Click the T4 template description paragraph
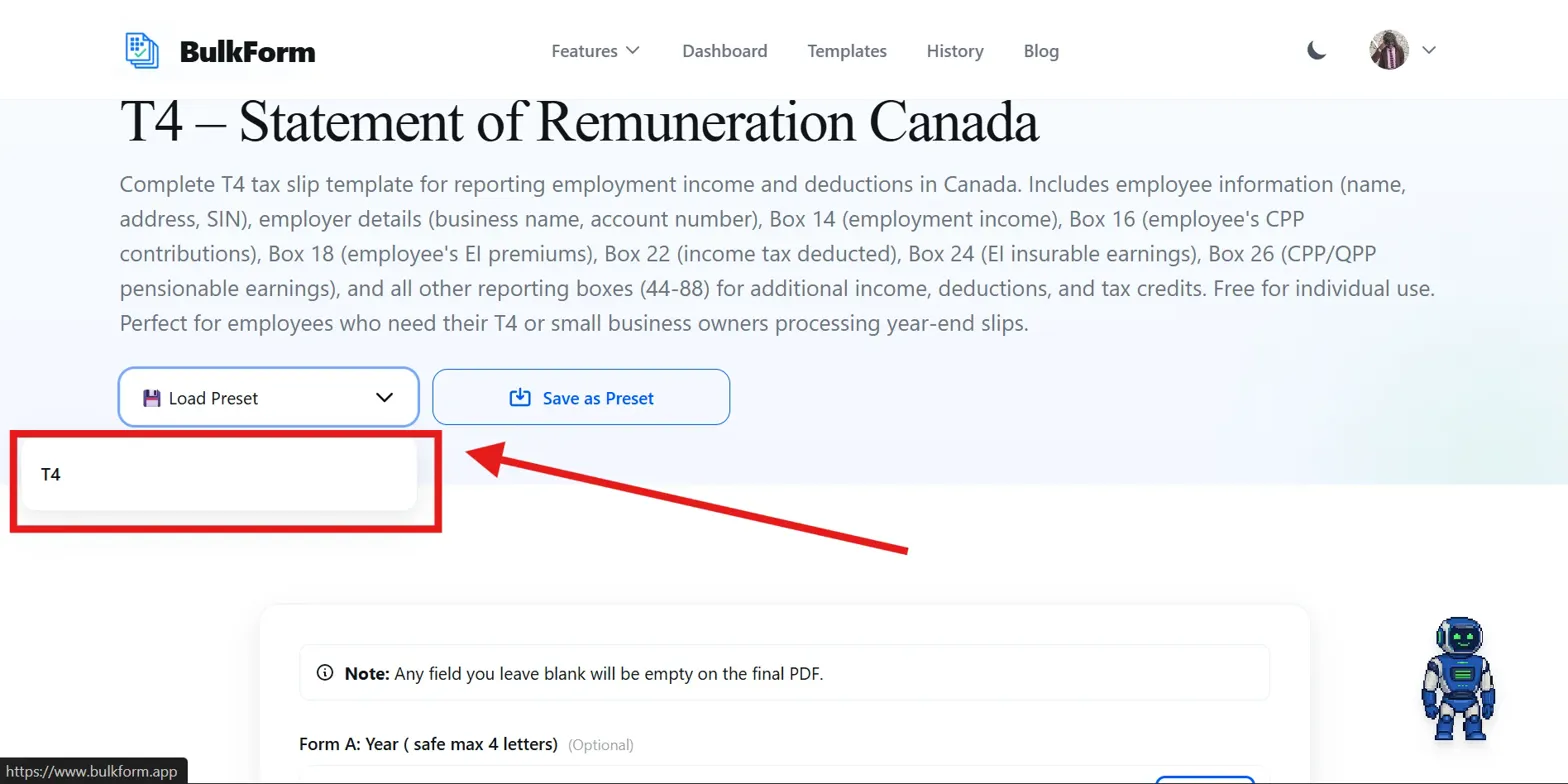 click(777, 254)
